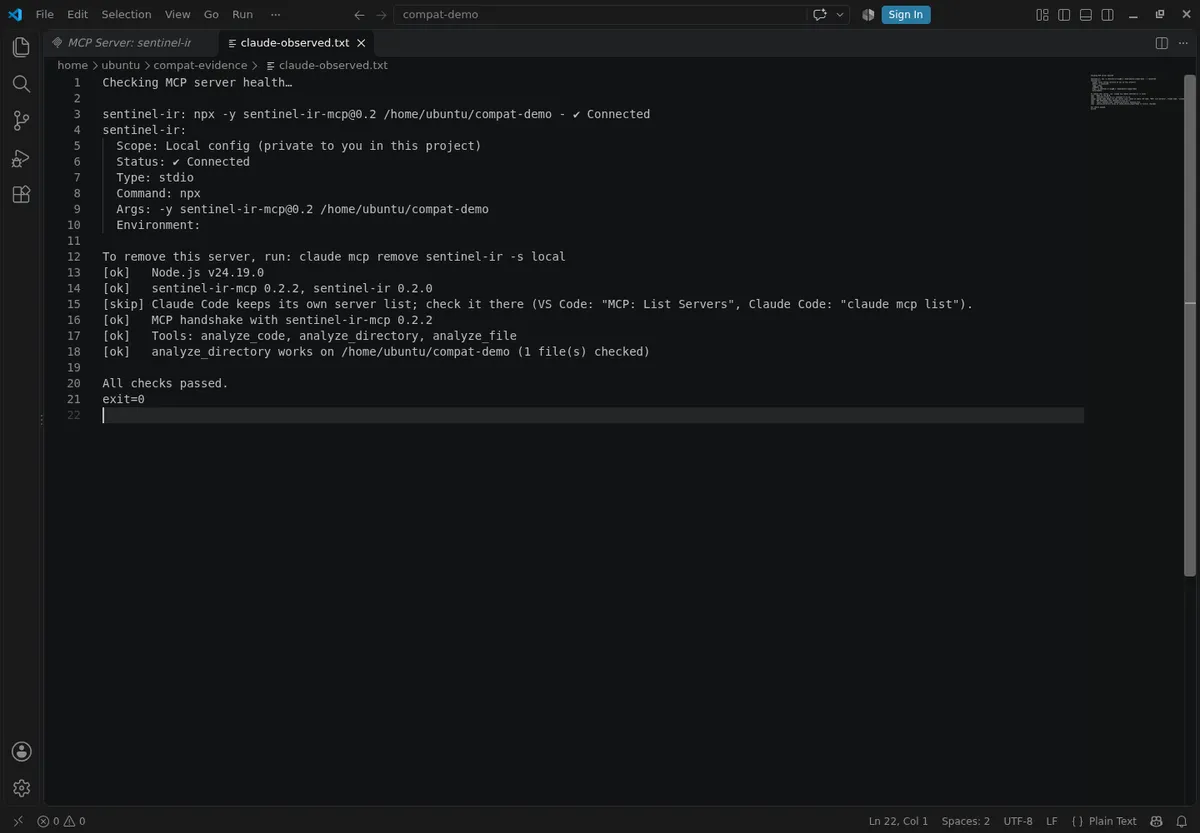Close the claude-observed.txt tab
The height and width of the screenshot is (833, 1200).
tap(362, 43)
